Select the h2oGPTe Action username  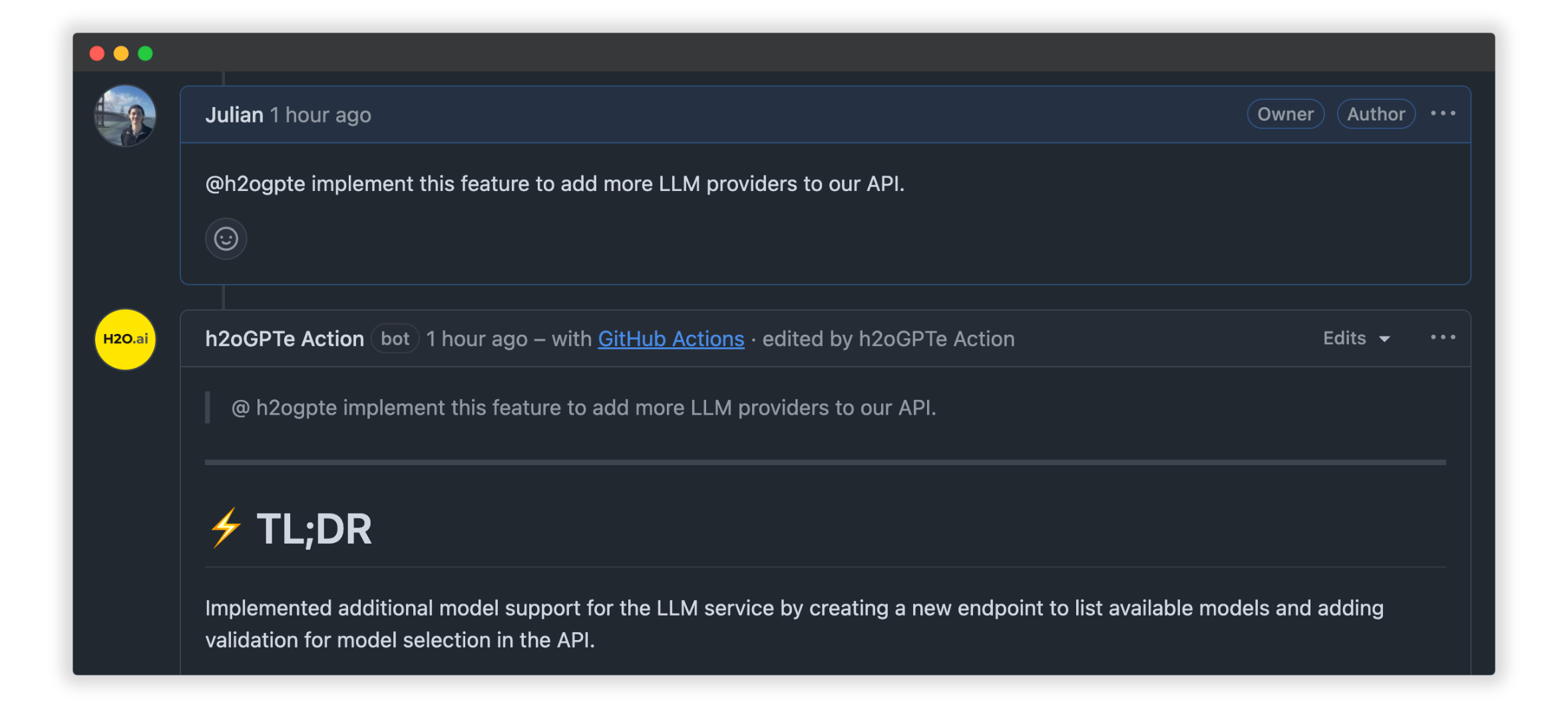(x=284, y=338)
